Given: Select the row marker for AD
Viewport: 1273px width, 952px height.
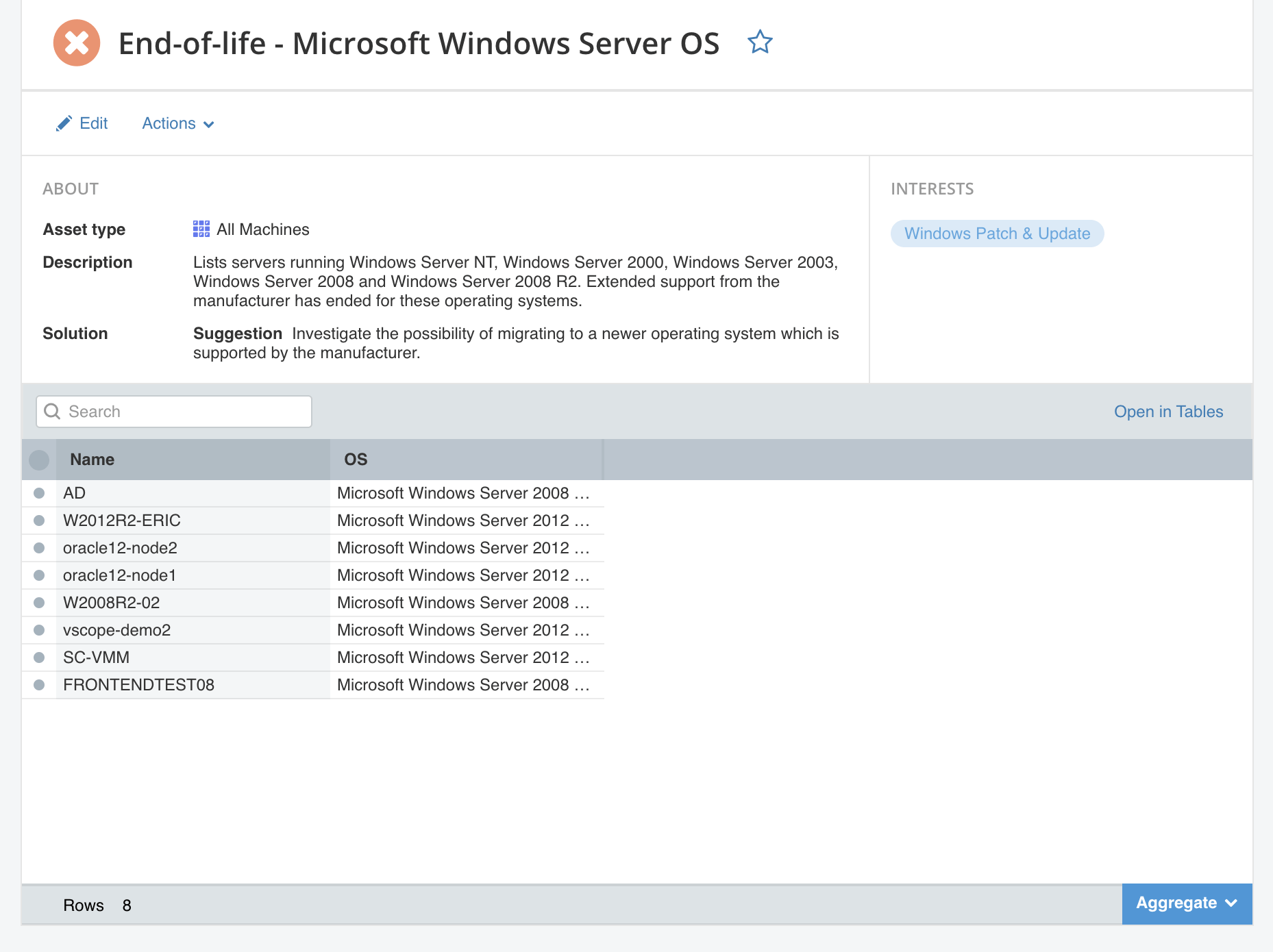Looking at the screenshot, I should pos(39,493).
